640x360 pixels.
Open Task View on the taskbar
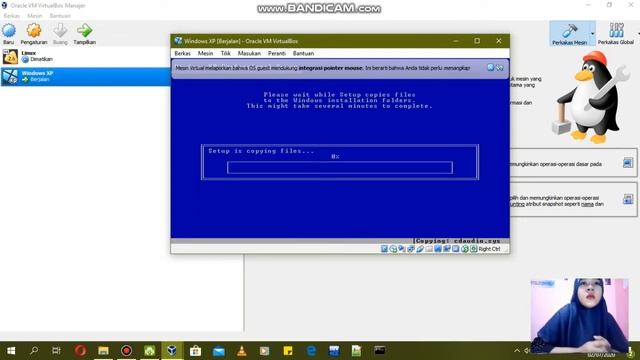56,351
